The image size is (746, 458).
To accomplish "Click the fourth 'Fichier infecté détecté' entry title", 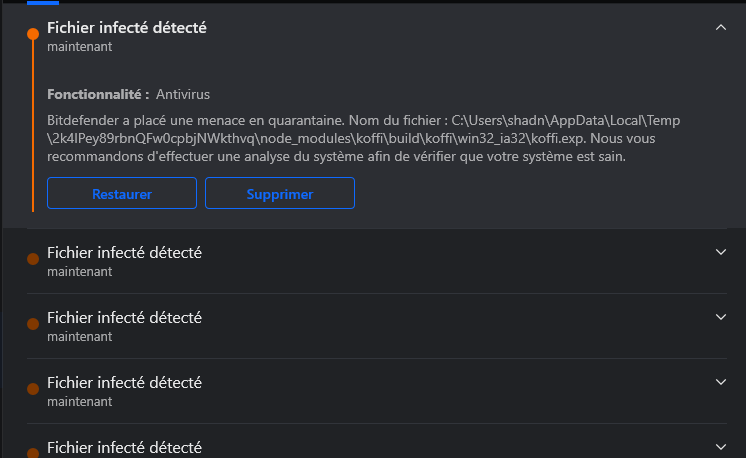I will click(x=124, y=383).
